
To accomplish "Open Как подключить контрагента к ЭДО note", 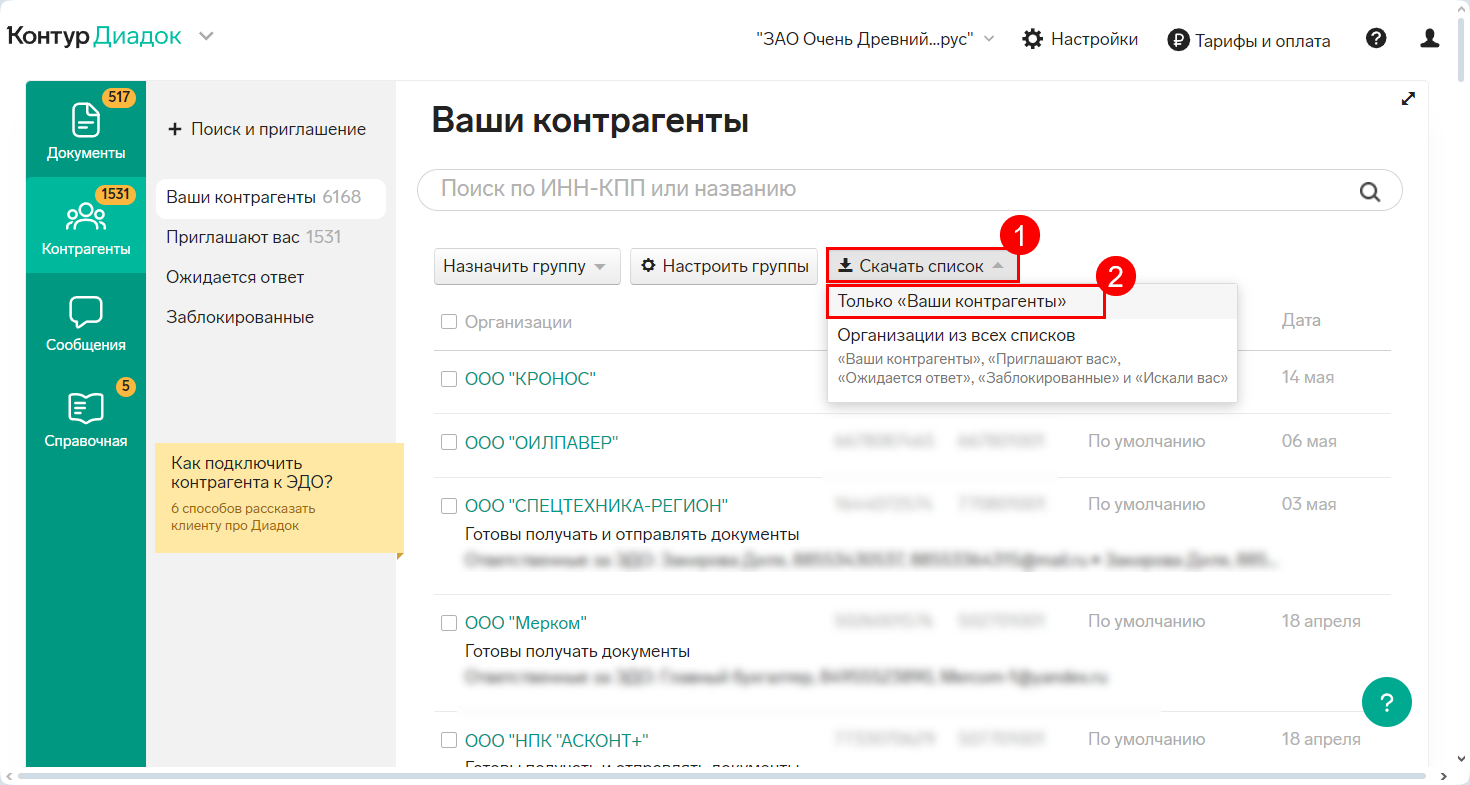I will tap(279, 498).
